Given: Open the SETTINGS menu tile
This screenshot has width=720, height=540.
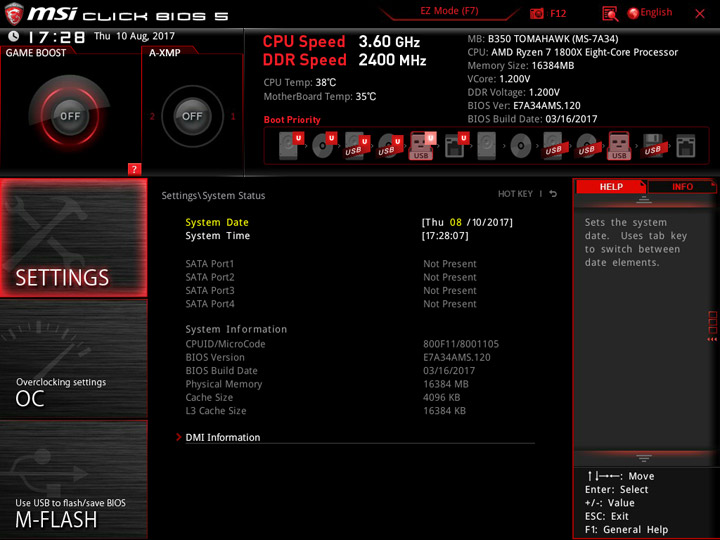Looking at the screenshot, I should coord(73,237).
